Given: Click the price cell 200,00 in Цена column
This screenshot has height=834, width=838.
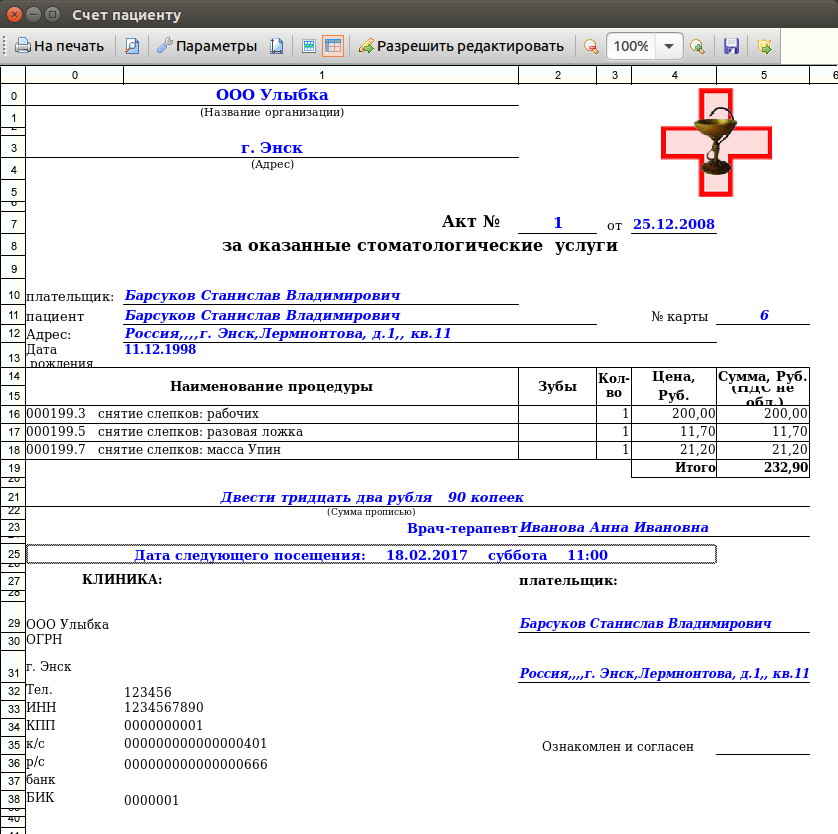Looking at the screenshot, I should click(x=674, y=414).
